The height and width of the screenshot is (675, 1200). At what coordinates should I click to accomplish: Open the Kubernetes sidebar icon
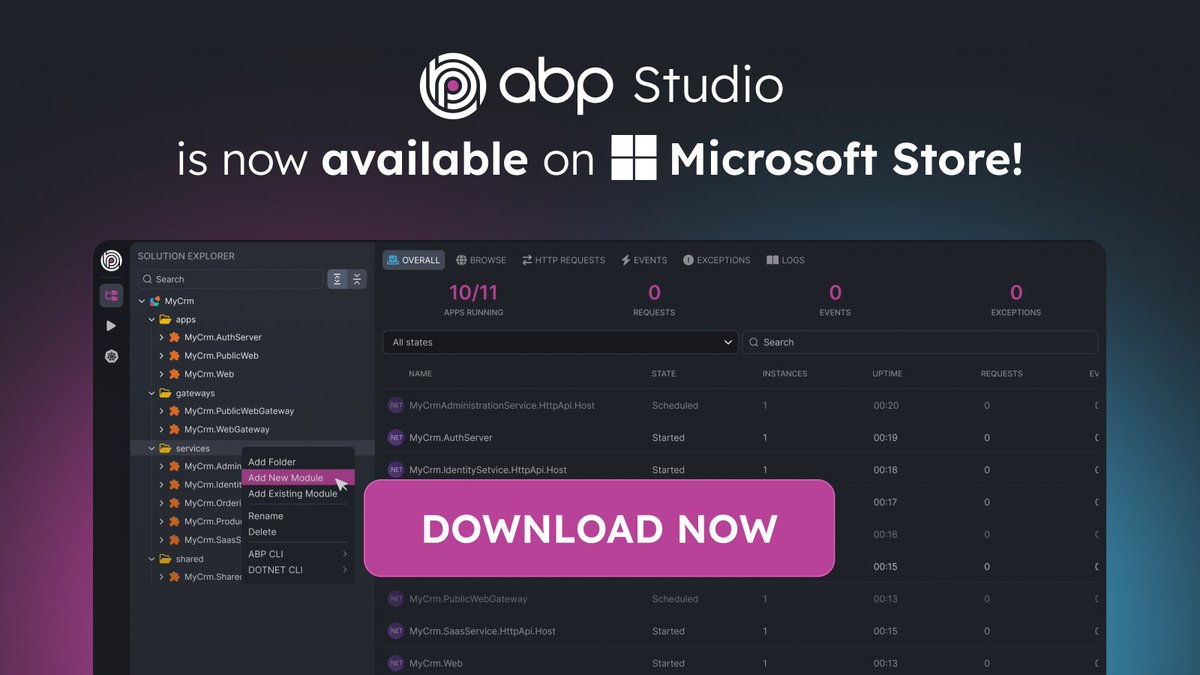[111, 356]
